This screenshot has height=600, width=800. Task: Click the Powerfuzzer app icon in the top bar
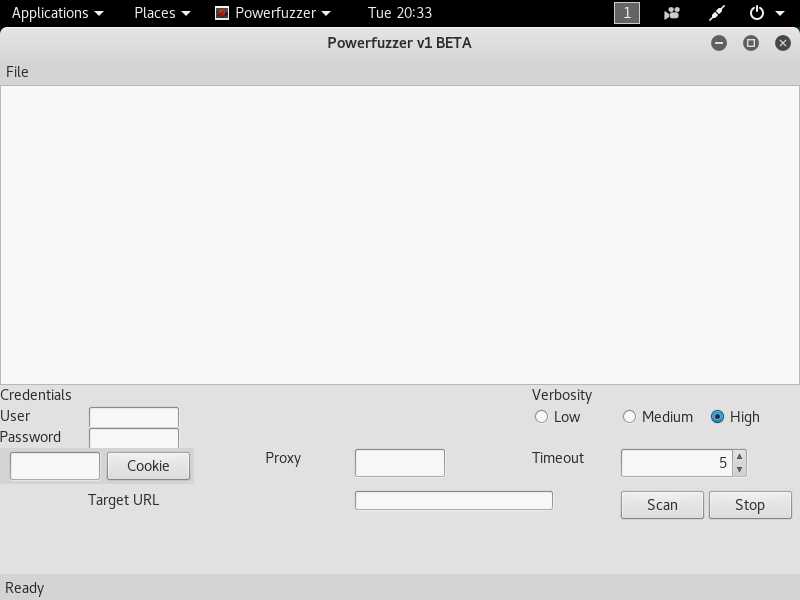[x=222, y=13]
